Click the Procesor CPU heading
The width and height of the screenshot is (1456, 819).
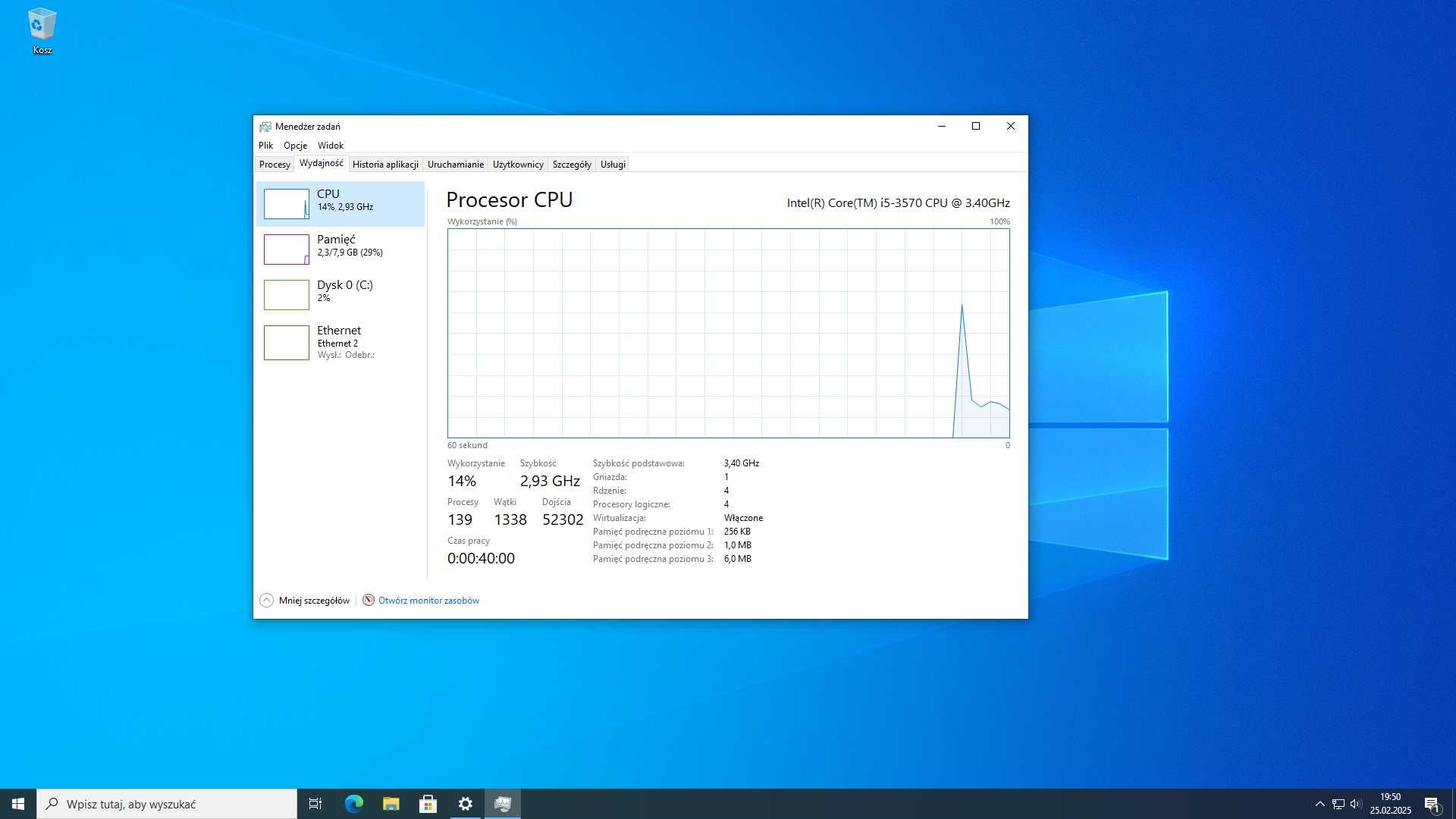click(x=509, y=200)
